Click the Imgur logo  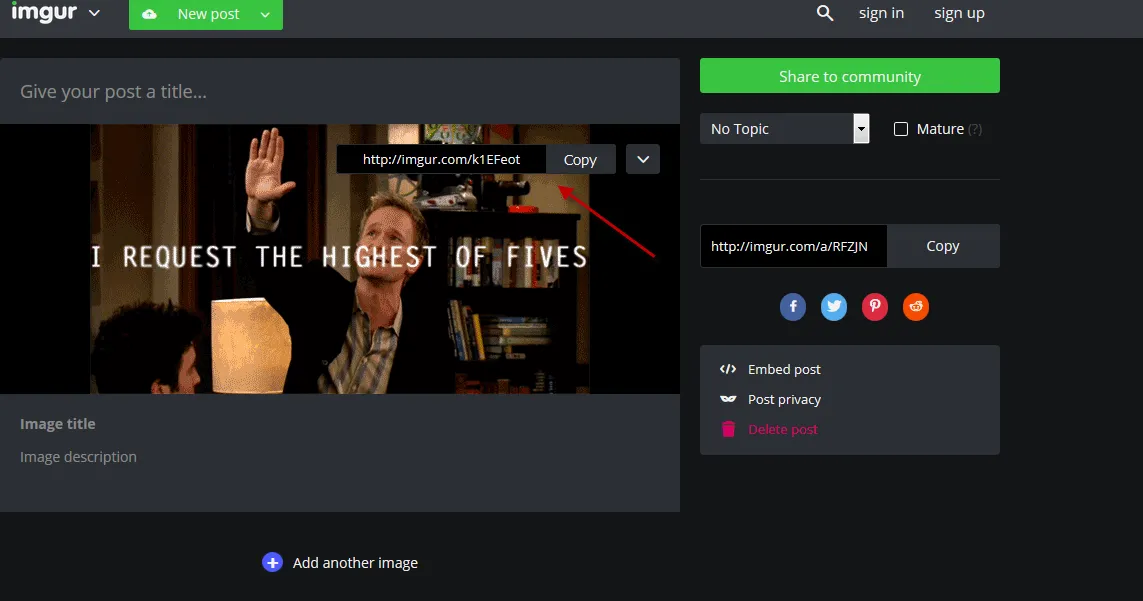[44, 12]
